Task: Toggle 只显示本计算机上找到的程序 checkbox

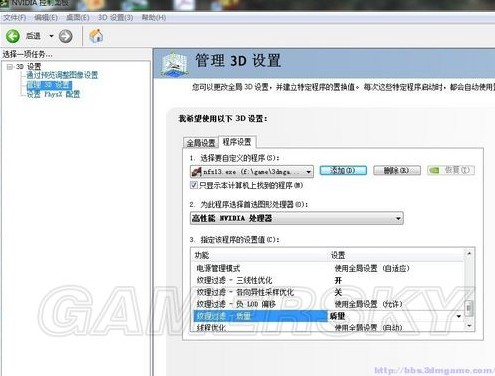Action: [194, 185]
